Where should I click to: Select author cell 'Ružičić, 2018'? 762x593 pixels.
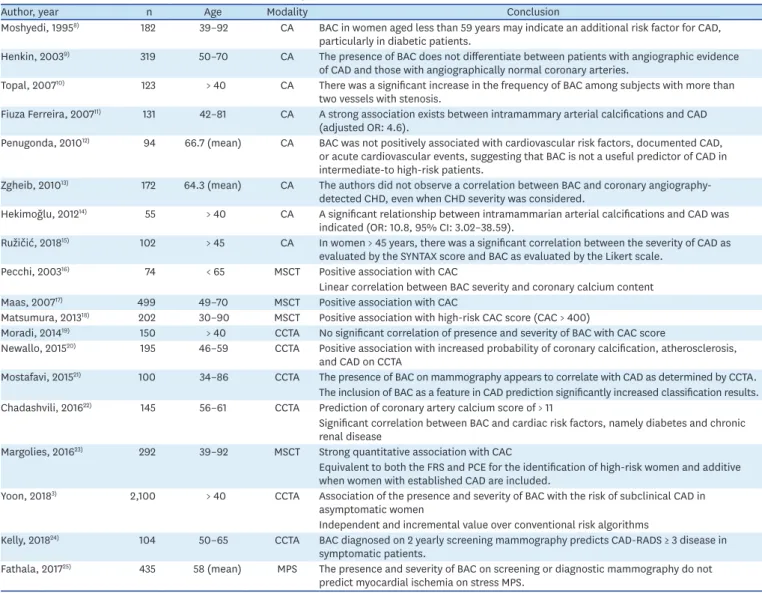coord(35,243)
